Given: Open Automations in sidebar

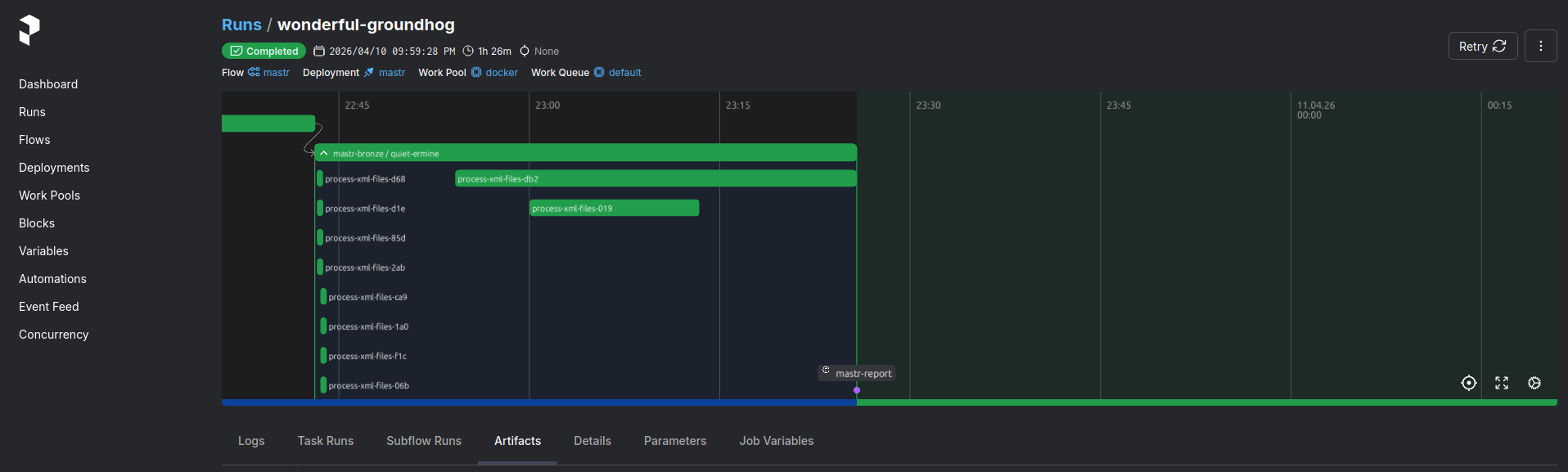Looking at the screenshot, I should click(52, 279).
